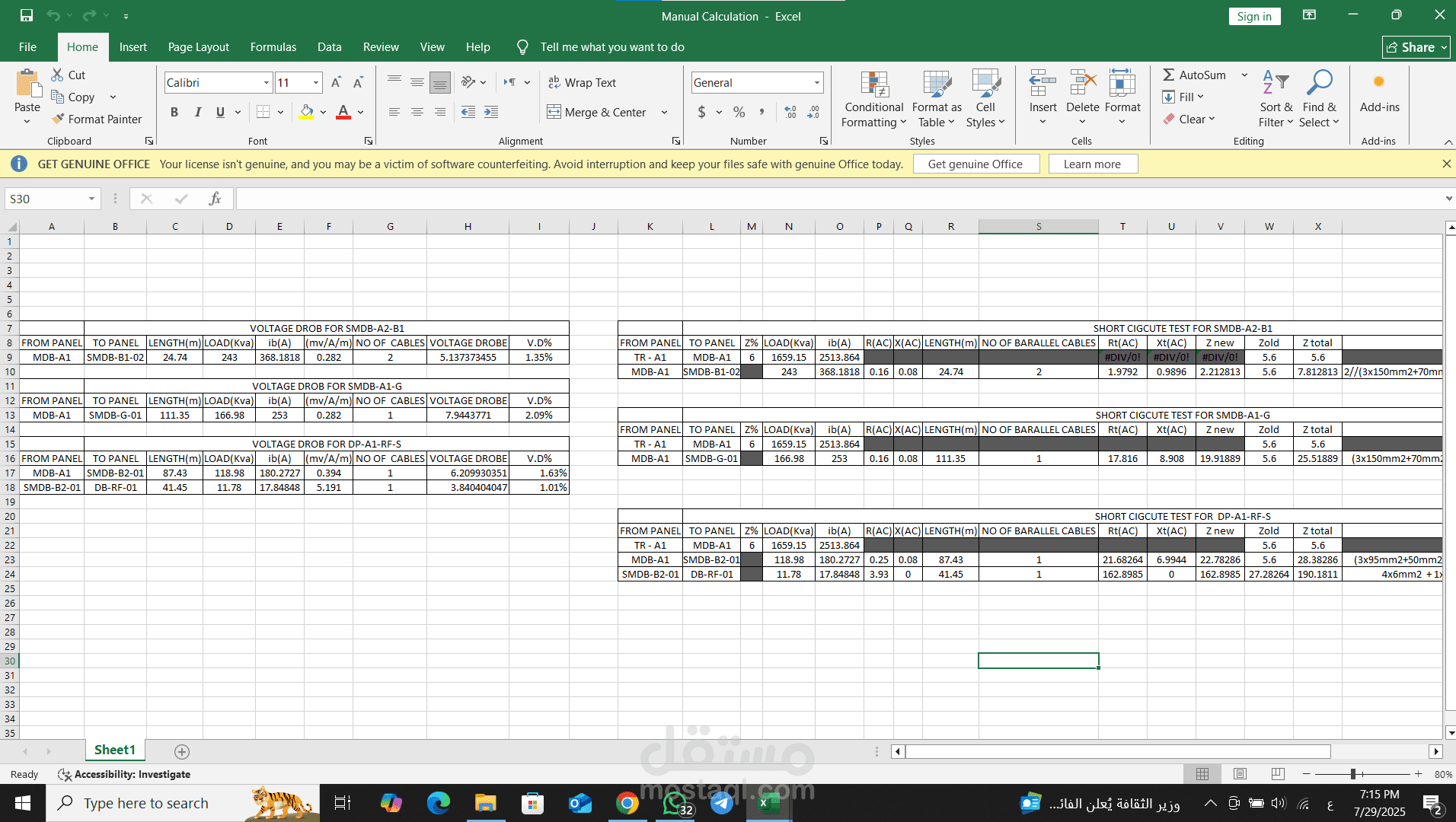Viewport: 1456px width, 822px height.
Task: Toggle Bottom Align vertical alignment
Action: point(440,82)
